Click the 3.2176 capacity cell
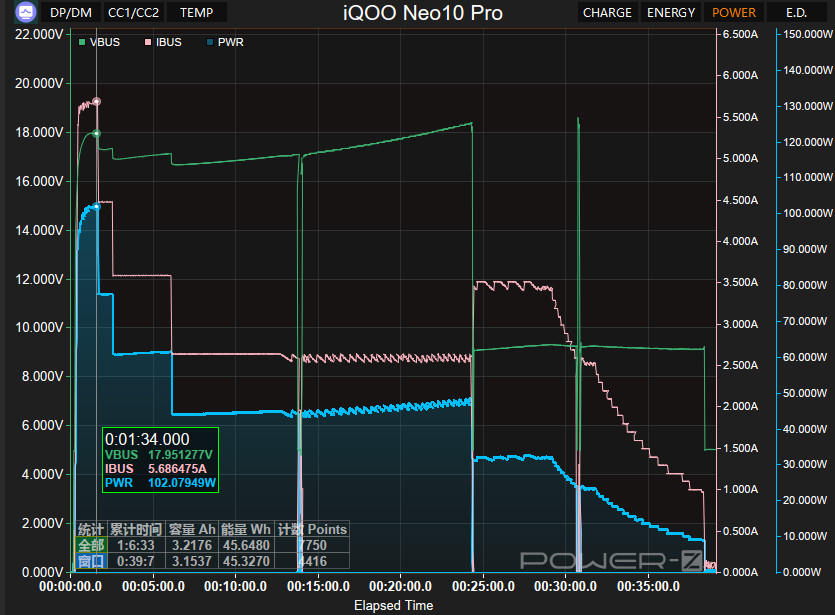The height and width of the screenshot is (615, 835). pos(192,545)
